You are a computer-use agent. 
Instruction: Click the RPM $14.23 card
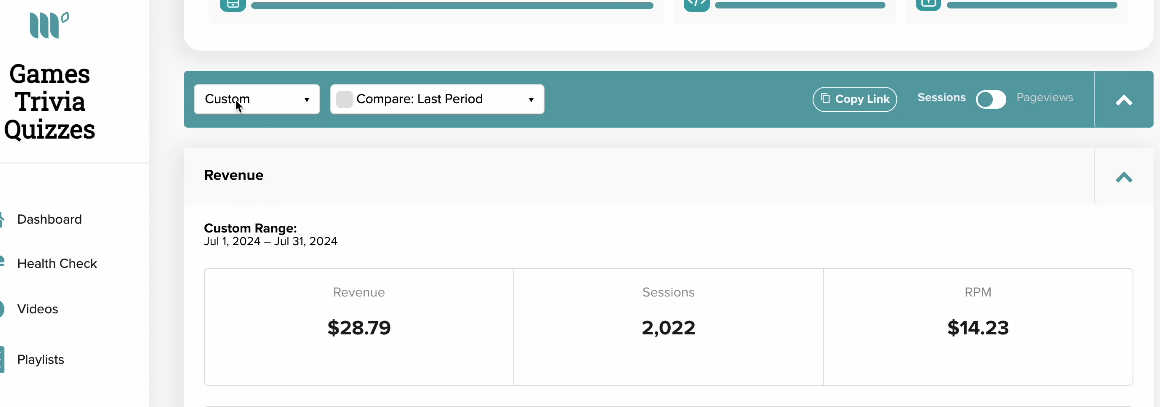point(977,326)
